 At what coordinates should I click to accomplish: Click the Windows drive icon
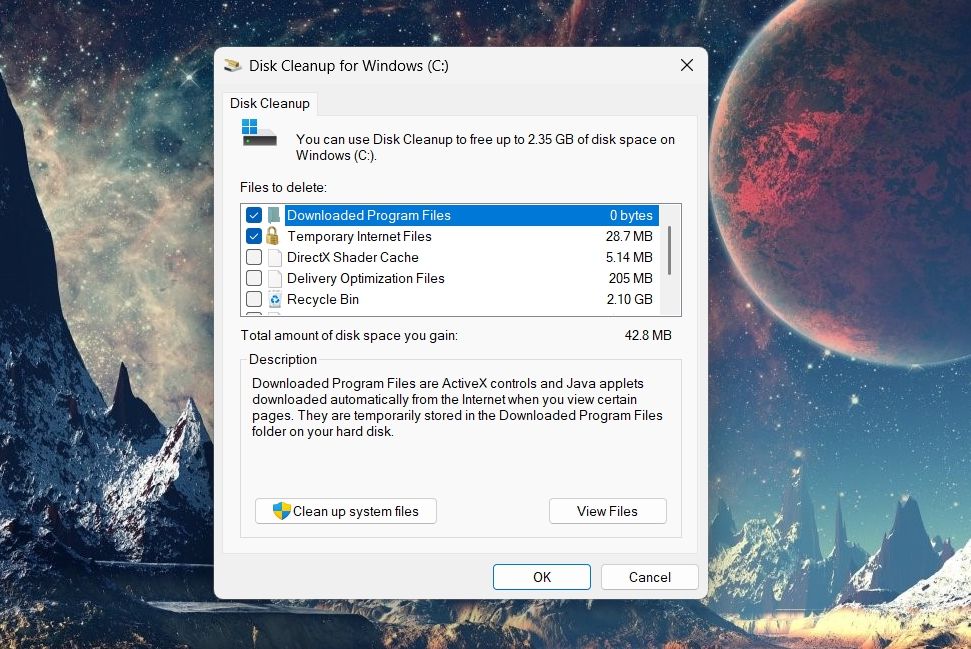click(x=259, y=133)
